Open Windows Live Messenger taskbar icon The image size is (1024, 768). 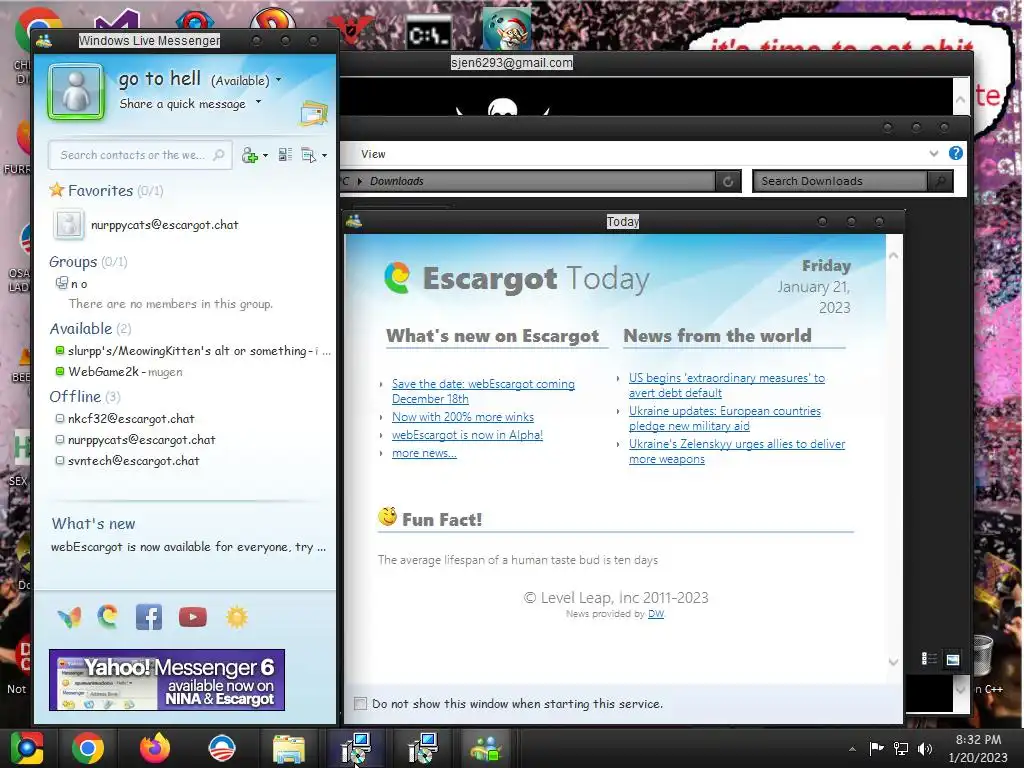[486, 749]
